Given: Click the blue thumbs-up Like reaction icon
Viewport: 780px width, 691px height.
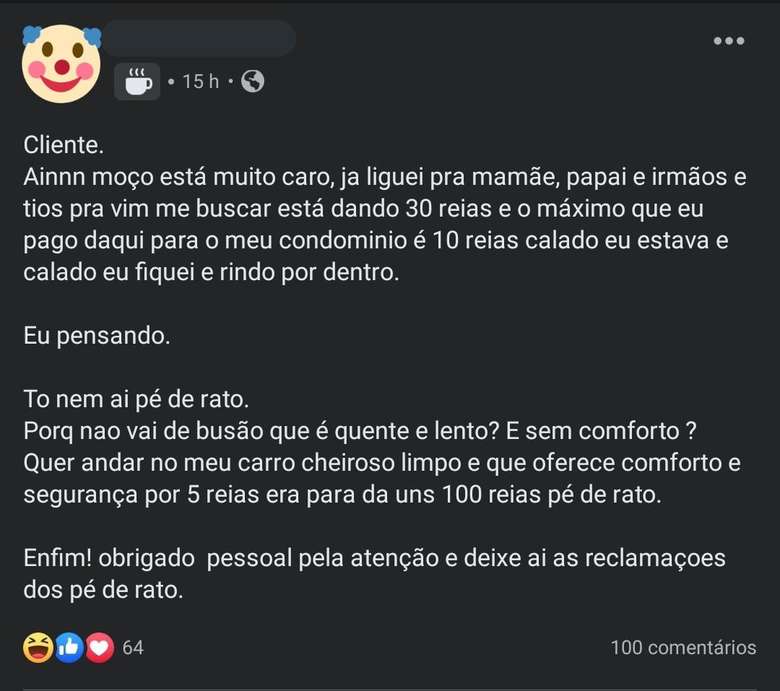Looking at the screenshot, I should click(68, 647).
